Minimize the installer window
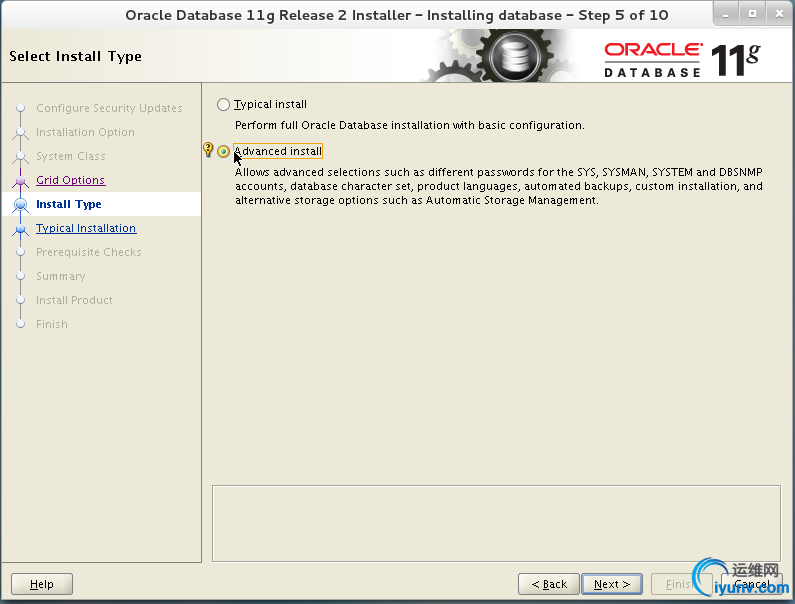795x604 pixels. tap(726, 14)
